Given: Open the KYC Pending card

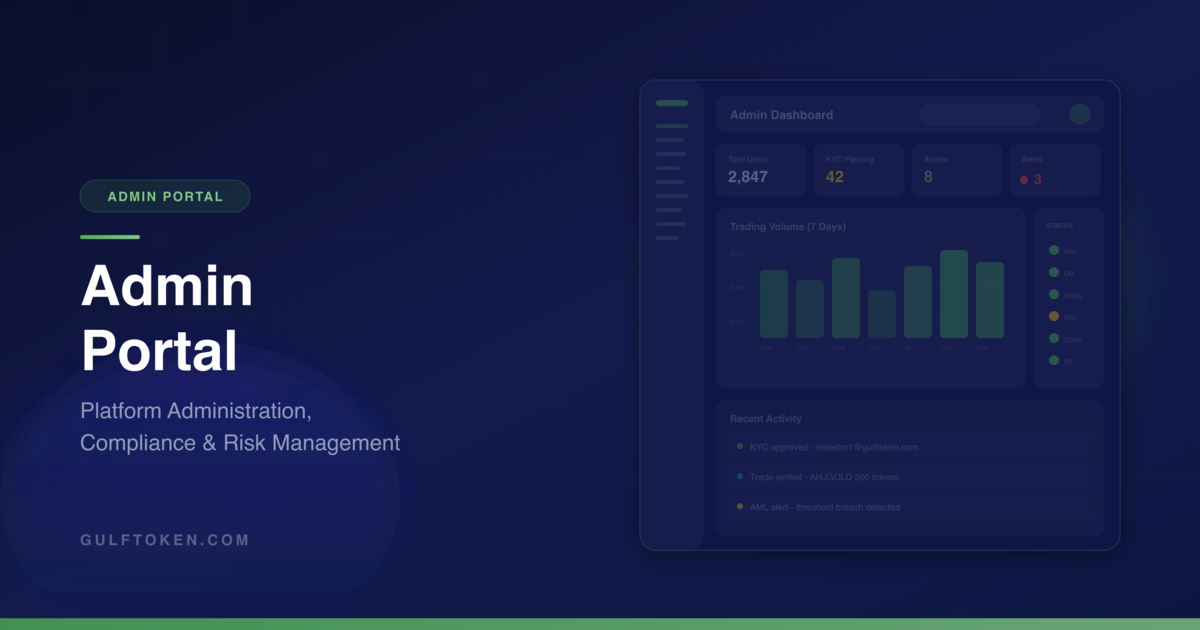Looking at the screenshot, I should point(859,170).
